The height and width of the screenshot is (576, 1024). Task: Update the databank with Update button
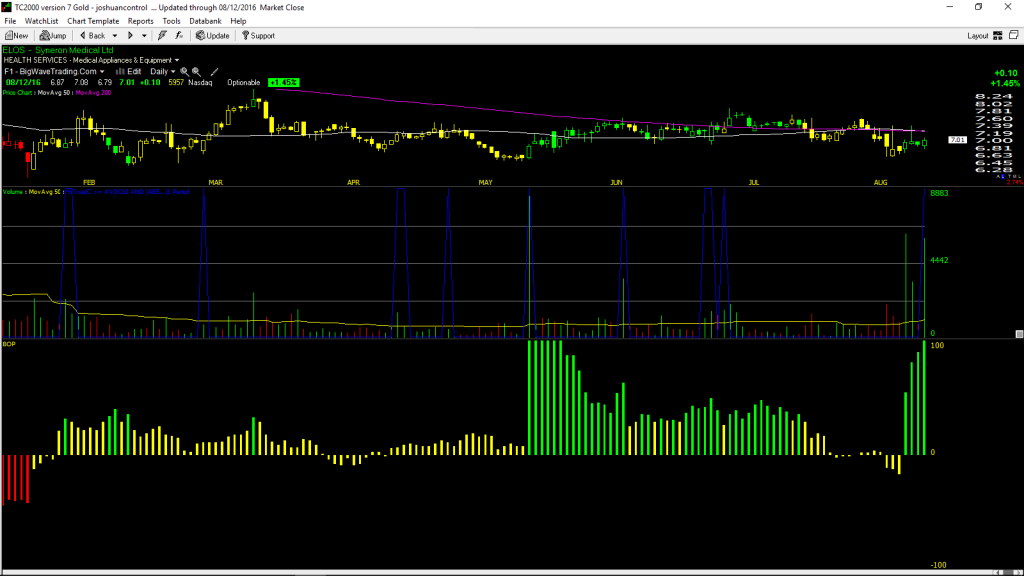pyautogui.click(x=213, y=36)
